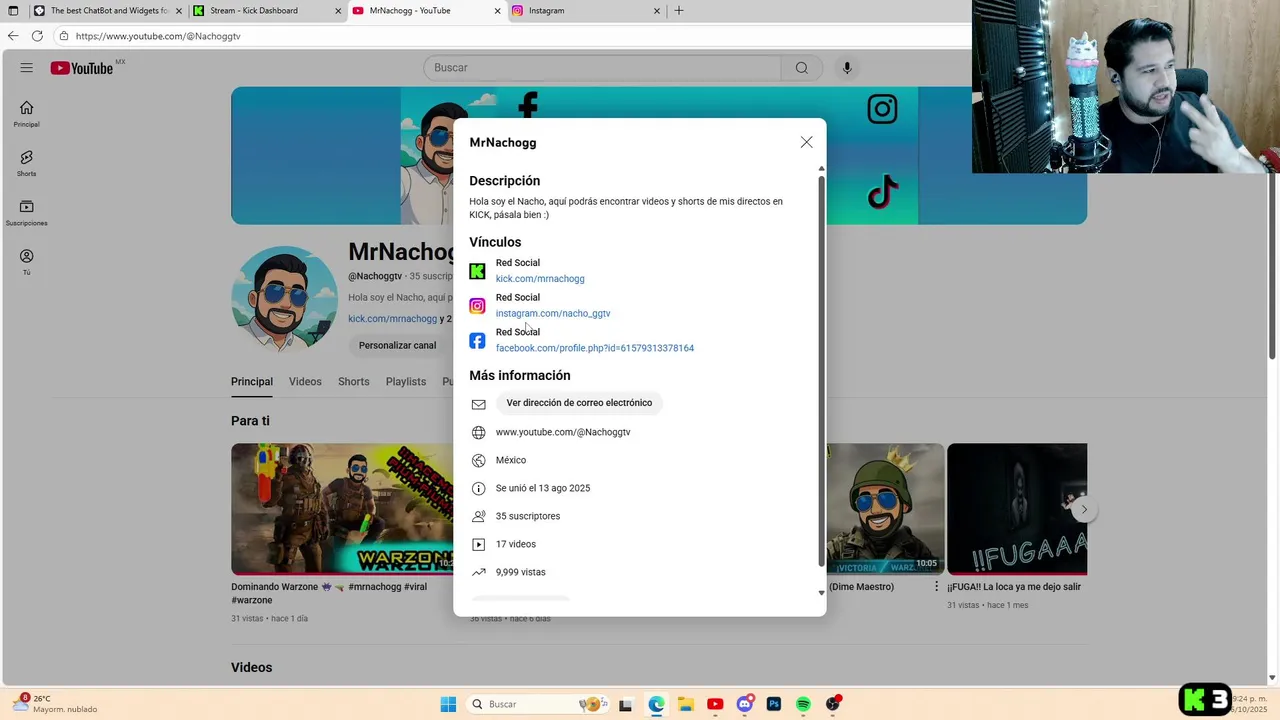Open Microsoft Edge from the taskbar
Image resolution: width=1280 pixels, height=720 pixels.
coord(656,704)
